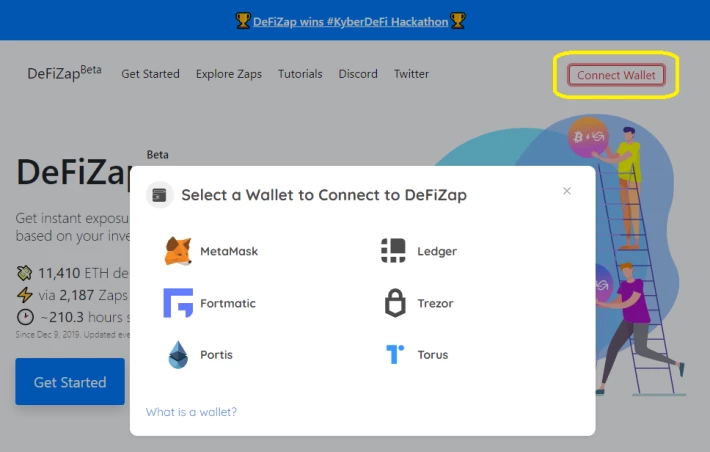The width and height of the screenshot is (710, 452).
Task: Choose Trezor wallet option
Action: click(x=419, y=303)
